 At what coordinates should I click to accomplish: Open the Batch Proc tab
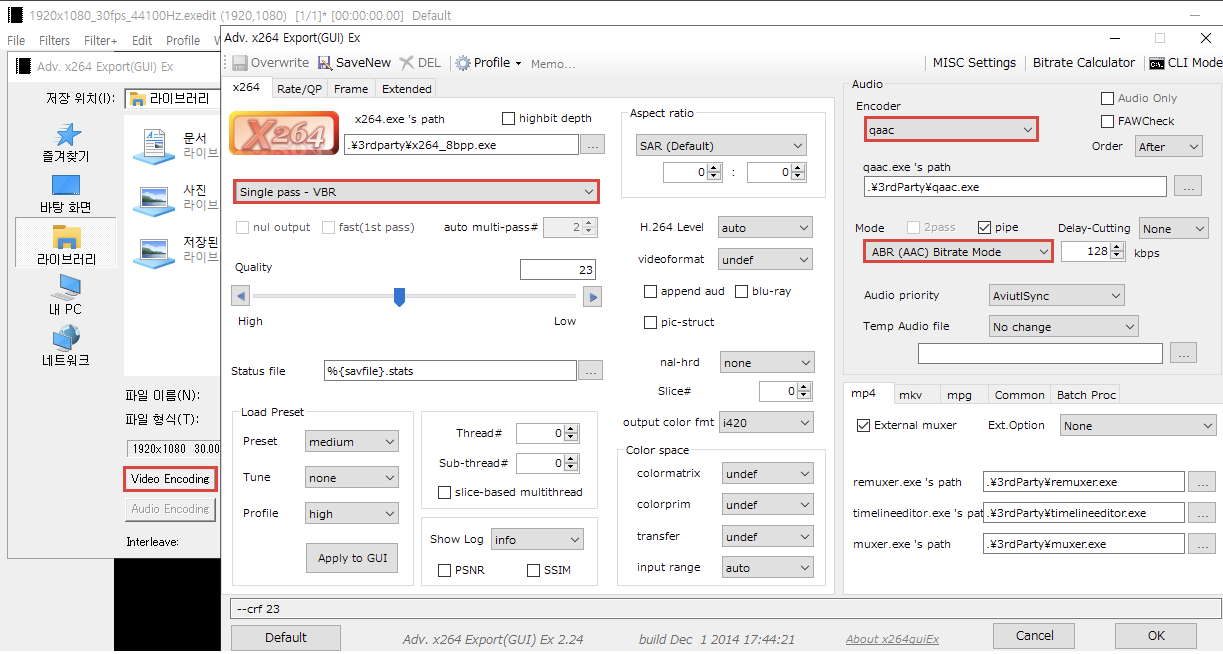(x=1086, y=395)
